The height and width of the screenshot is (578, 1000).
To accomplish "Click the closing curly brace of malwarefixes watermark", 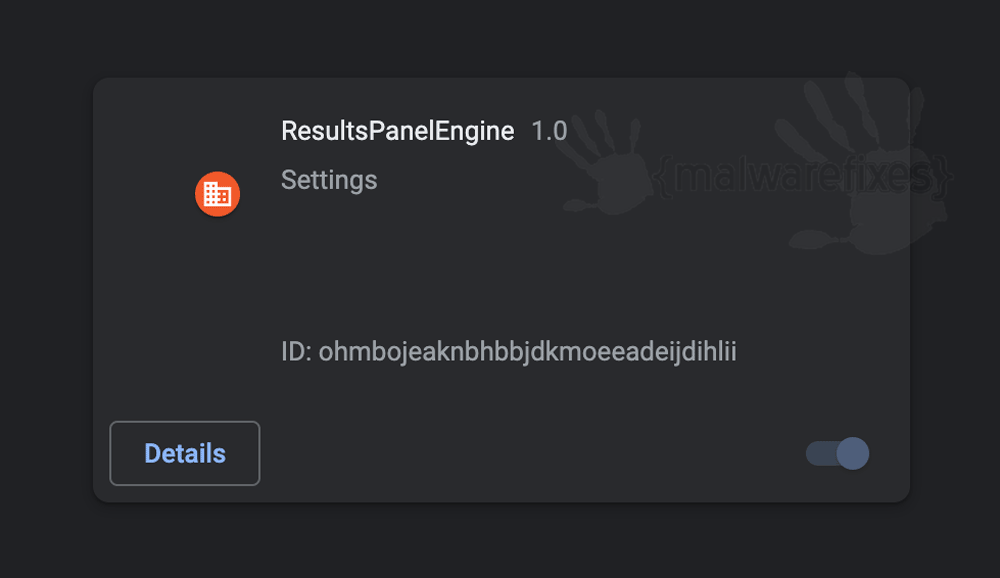I will 943,177.
